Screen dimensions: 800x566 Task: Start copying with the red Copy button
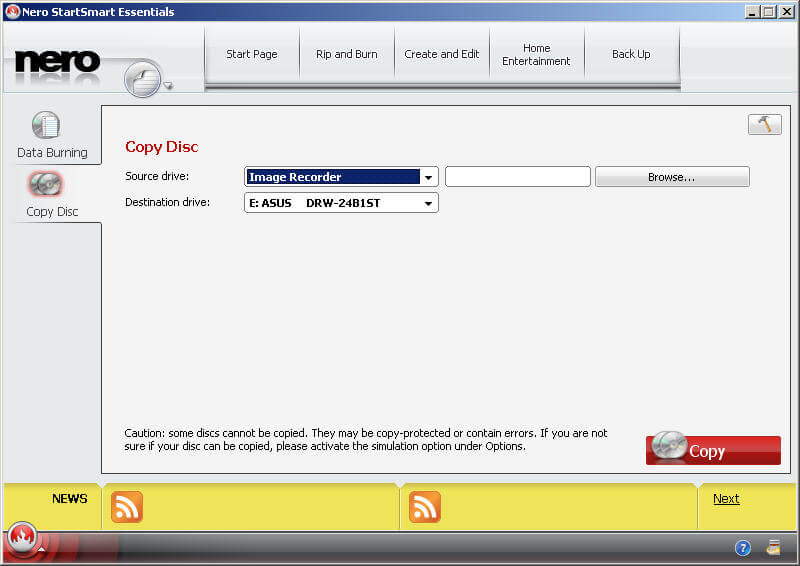click(713, 450)
